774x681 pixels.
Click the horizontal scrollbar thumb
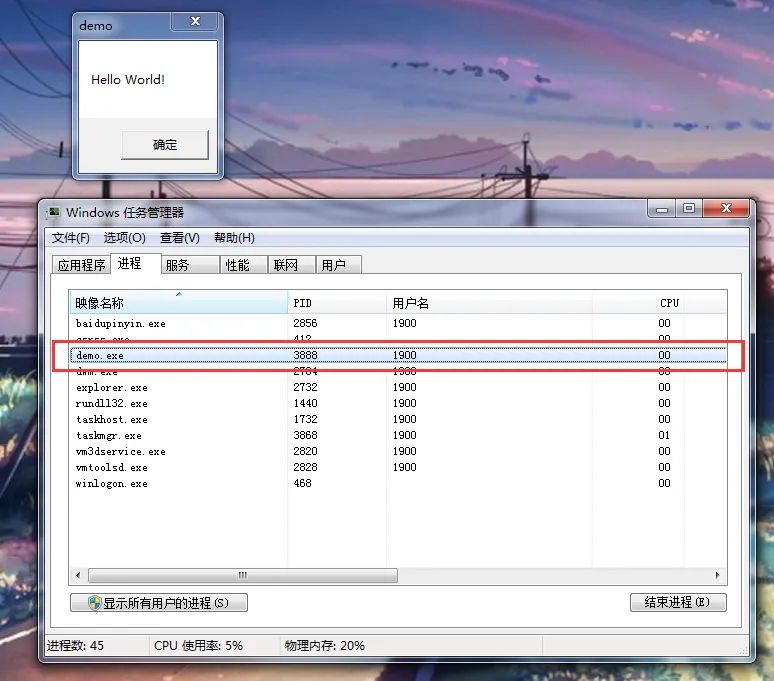242,575
